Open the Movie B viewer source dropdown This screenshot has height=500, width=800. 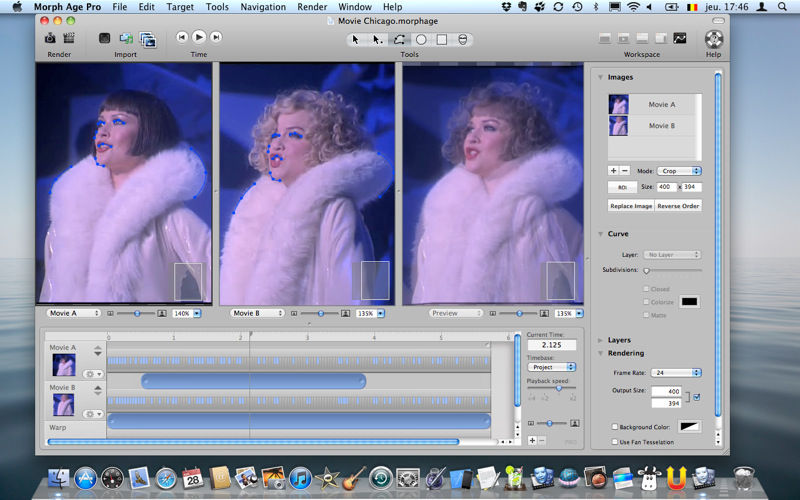tap(257, 313)
